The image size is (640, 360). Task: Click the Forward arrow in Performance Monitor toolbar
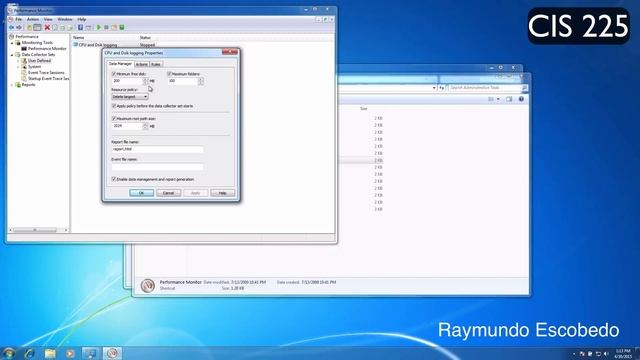click(19, 27)
